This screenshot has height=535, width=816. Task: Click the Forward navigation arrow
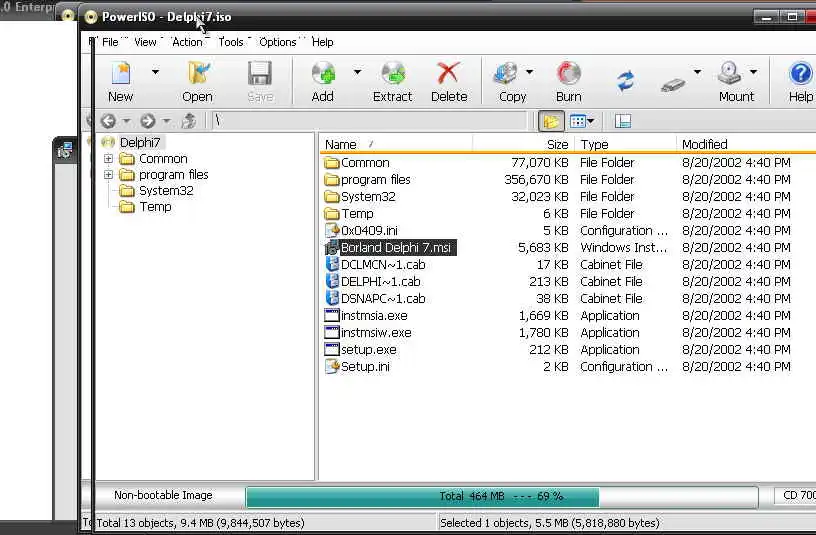[148, 121]
